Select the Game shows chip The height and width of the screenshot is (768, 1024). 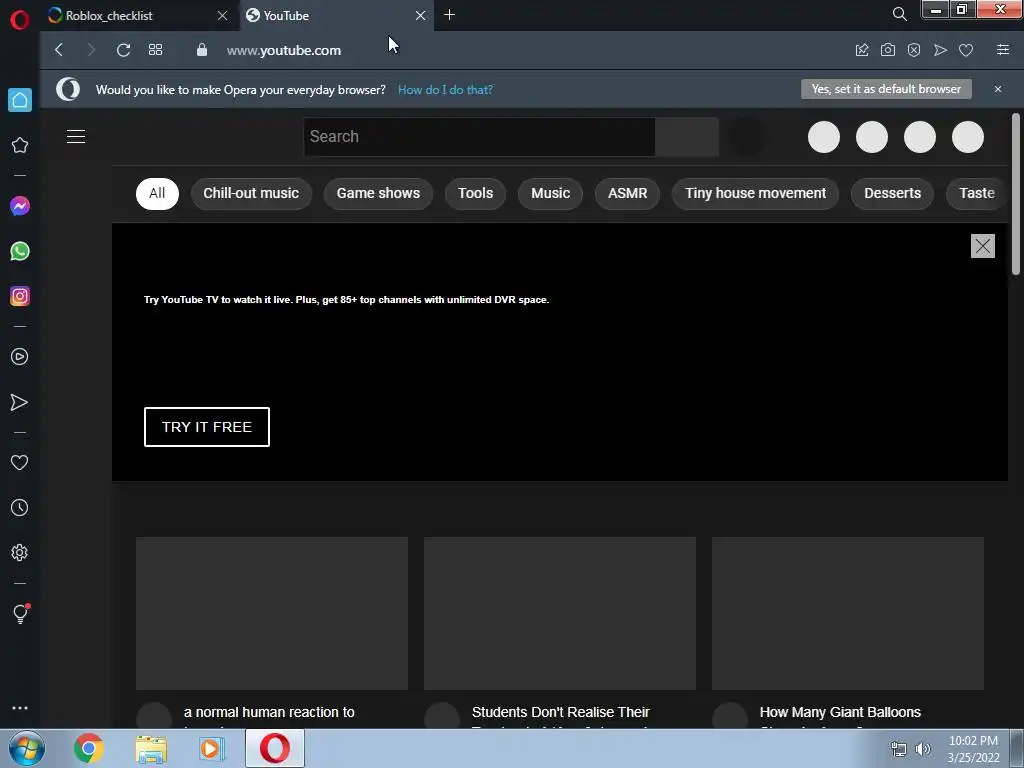[x=378, y=193]
